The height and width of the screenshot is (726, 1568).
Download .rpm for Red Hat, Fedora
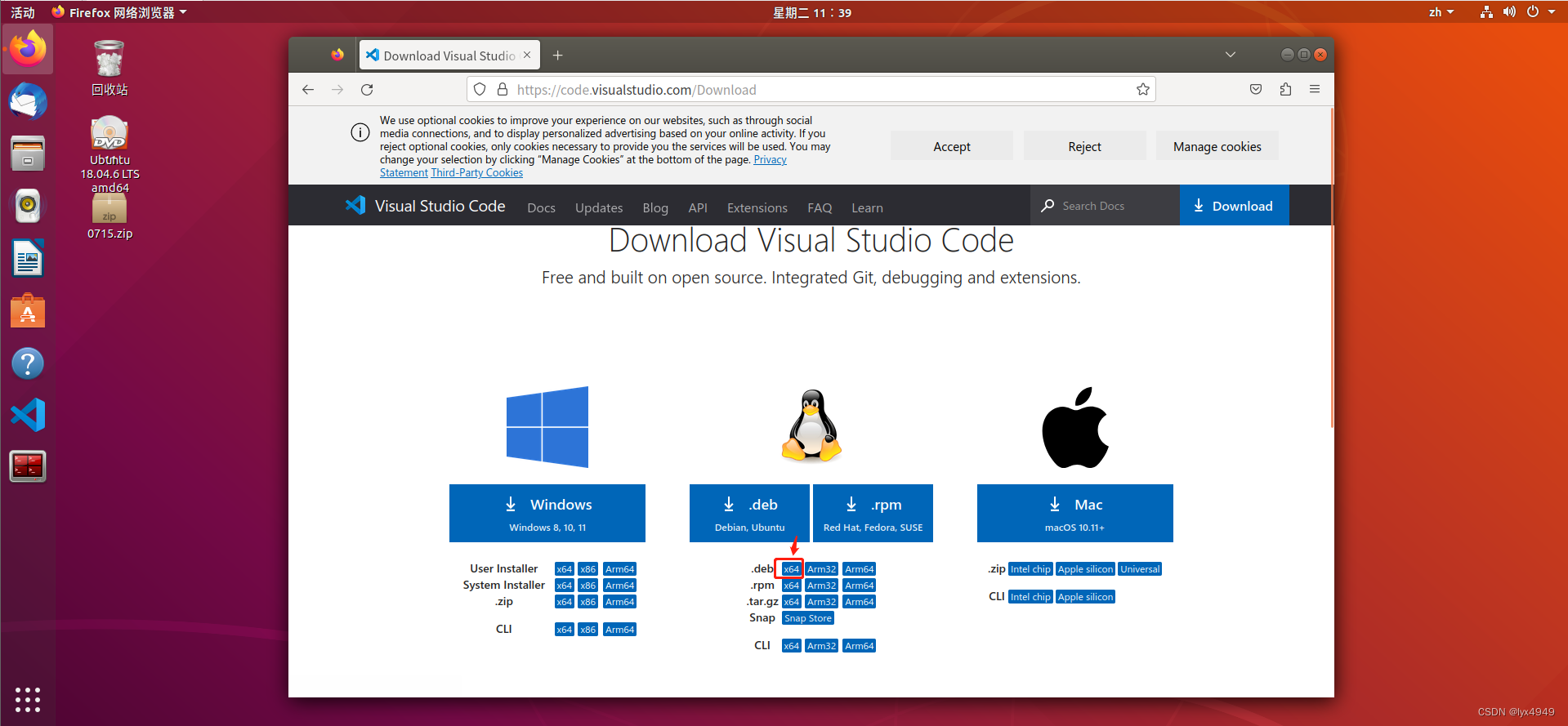873,513
